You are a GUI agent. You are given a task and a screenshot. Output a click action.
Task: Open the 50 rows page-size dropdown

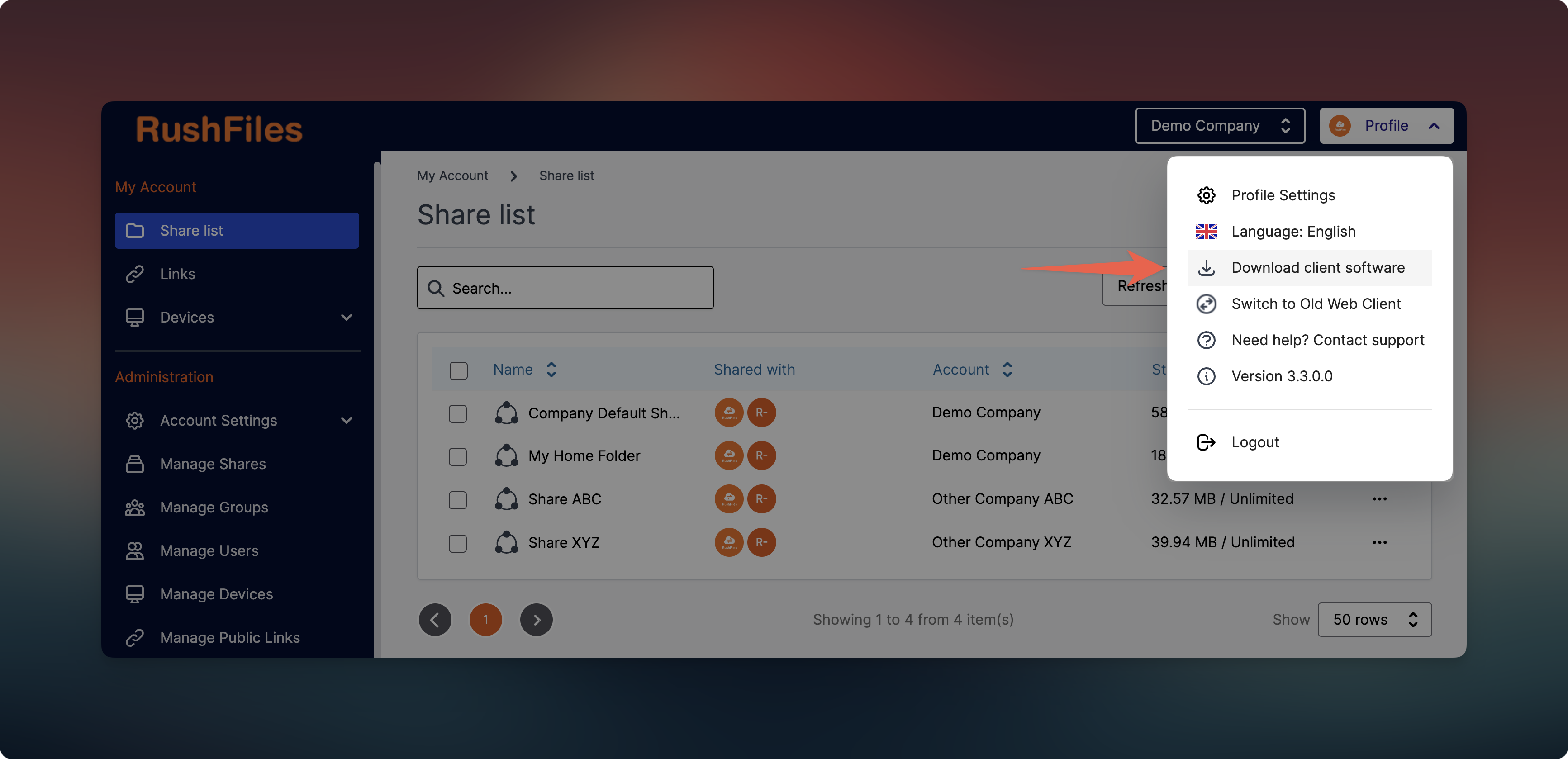pos(1374,619)
